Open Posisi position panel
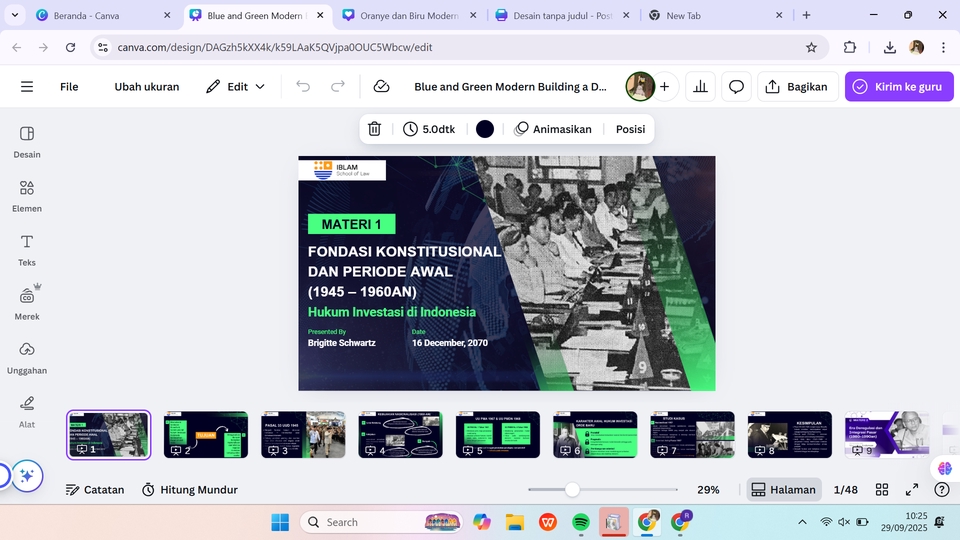The height and width of the screenshot is (540, 960). (630, 129)
